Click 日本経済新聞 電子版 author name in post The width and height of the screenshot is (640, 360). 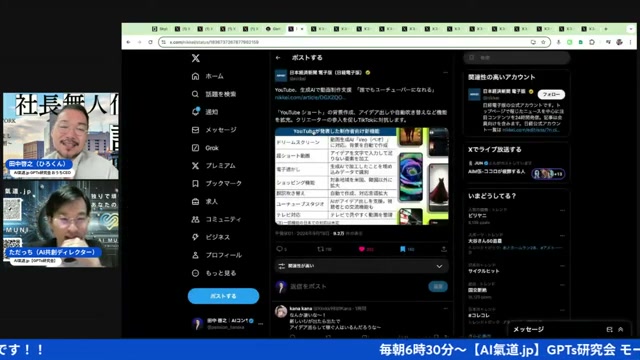coord(325,72)
